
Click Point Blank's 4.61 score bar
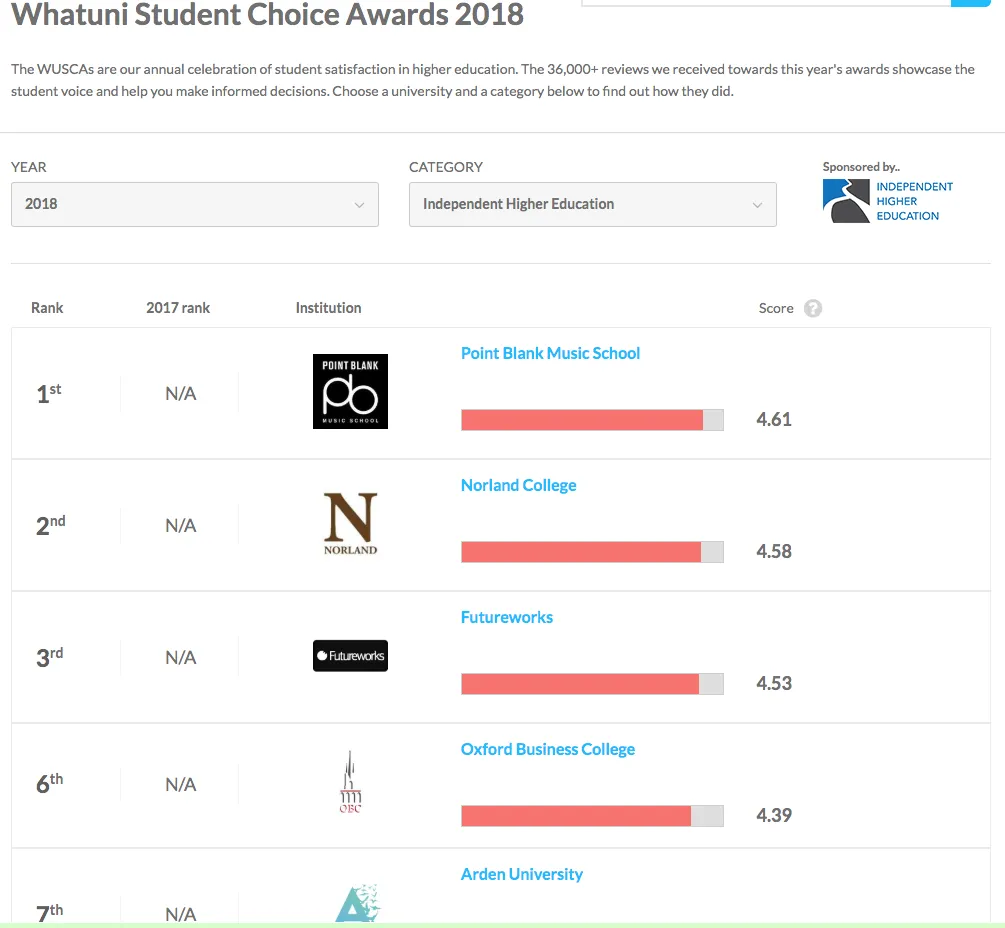coord(592,420)
